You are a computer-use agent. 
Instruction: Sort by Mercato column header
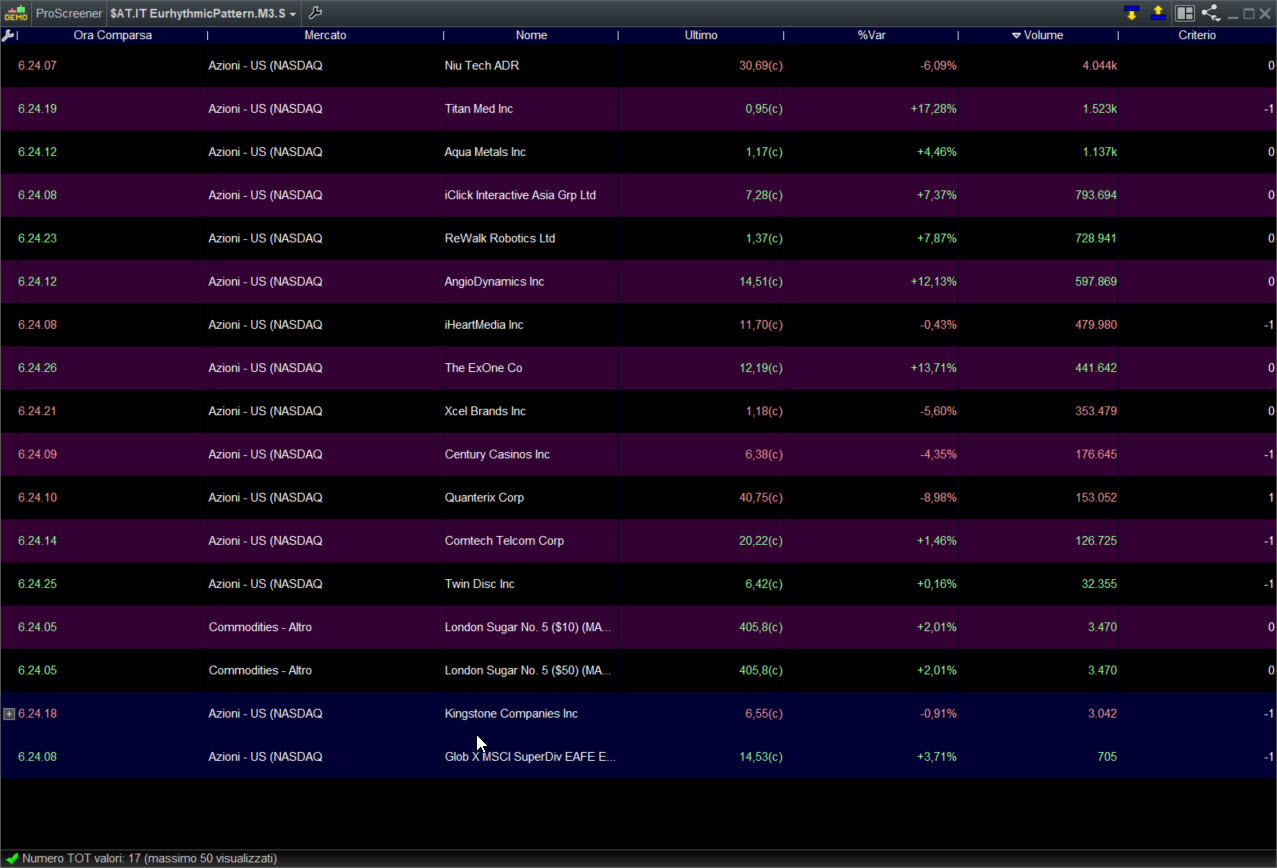(x=325, y=35)
